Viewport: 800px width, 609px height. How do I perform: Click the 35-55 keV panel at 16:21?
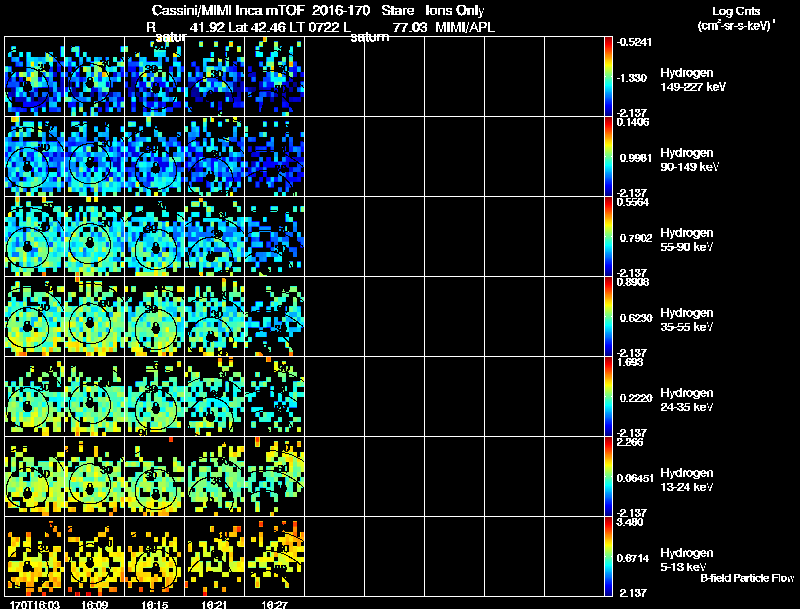tap(215, 316)
